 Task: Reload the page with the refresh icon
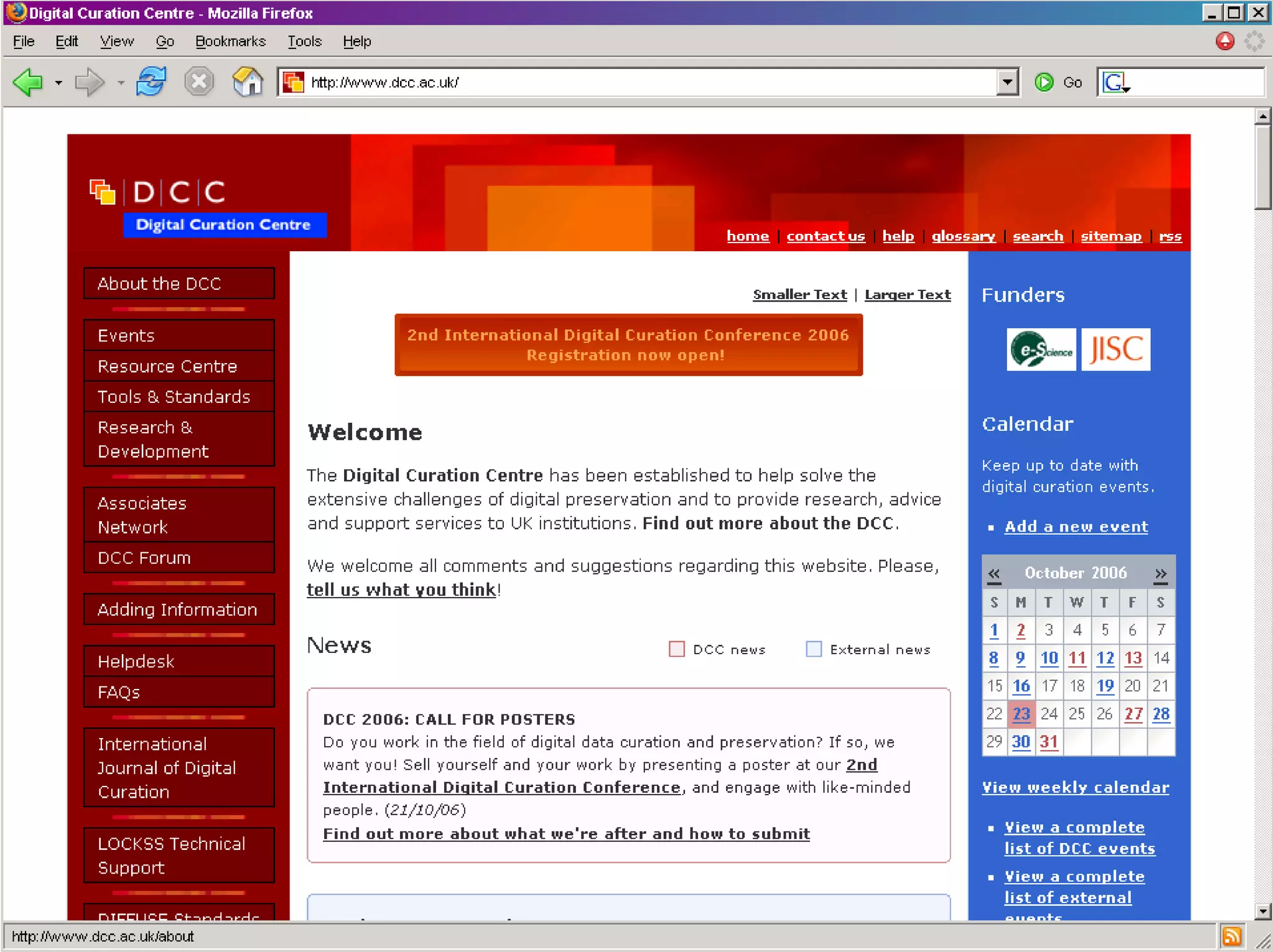(151, 81)
